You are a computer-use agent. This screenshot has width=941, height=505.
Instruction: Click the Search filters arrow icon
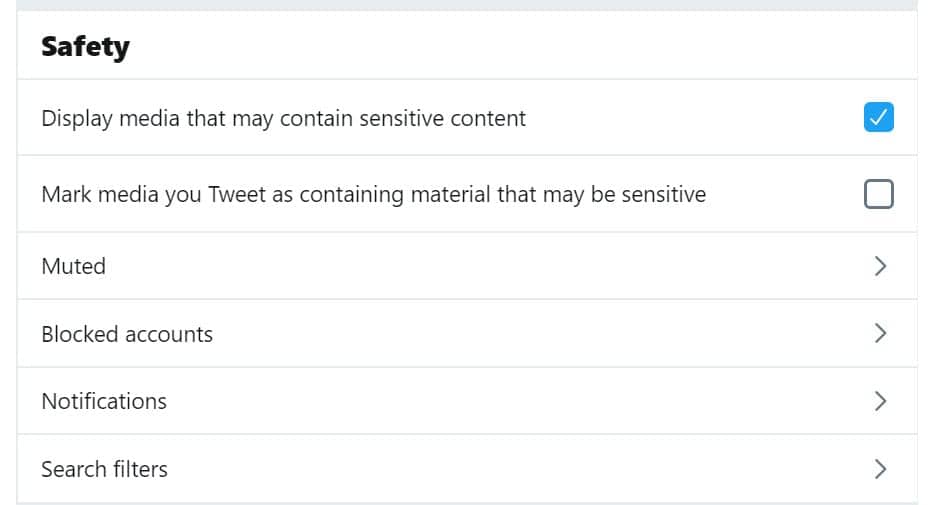tap(880, 468)
